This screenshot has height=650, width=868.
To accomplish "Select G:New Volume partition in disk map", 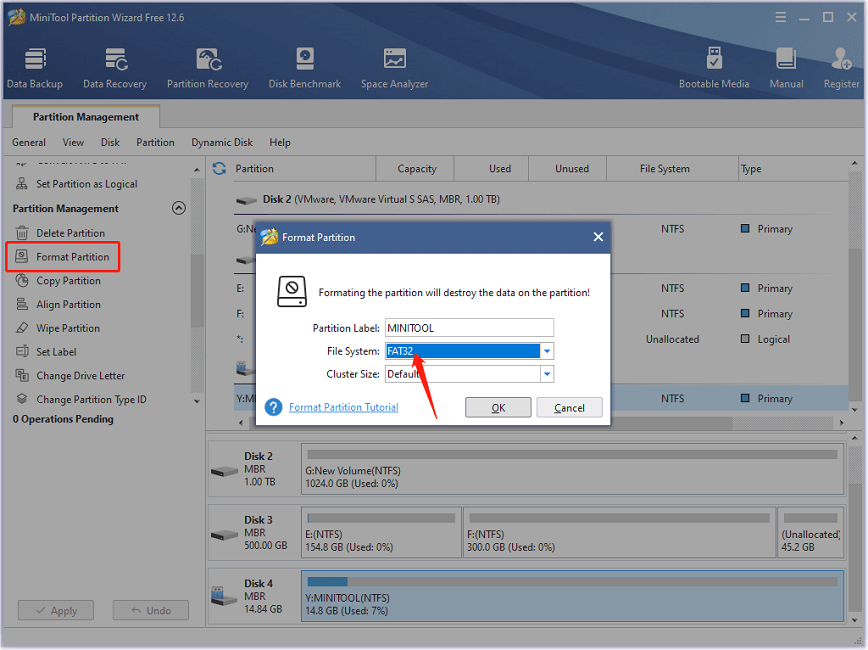I will click(572, 471).
